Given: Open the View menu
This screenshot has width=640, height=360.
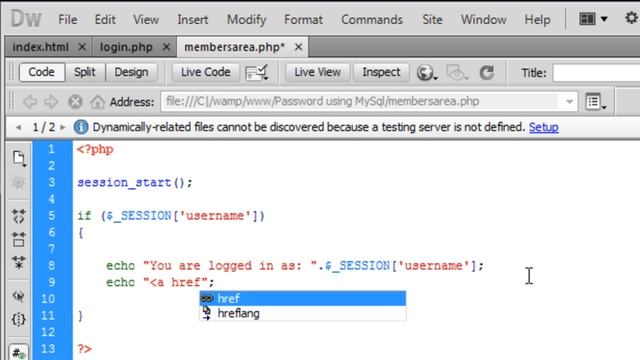Looking at the screenshot, I should tap(146, 19).
